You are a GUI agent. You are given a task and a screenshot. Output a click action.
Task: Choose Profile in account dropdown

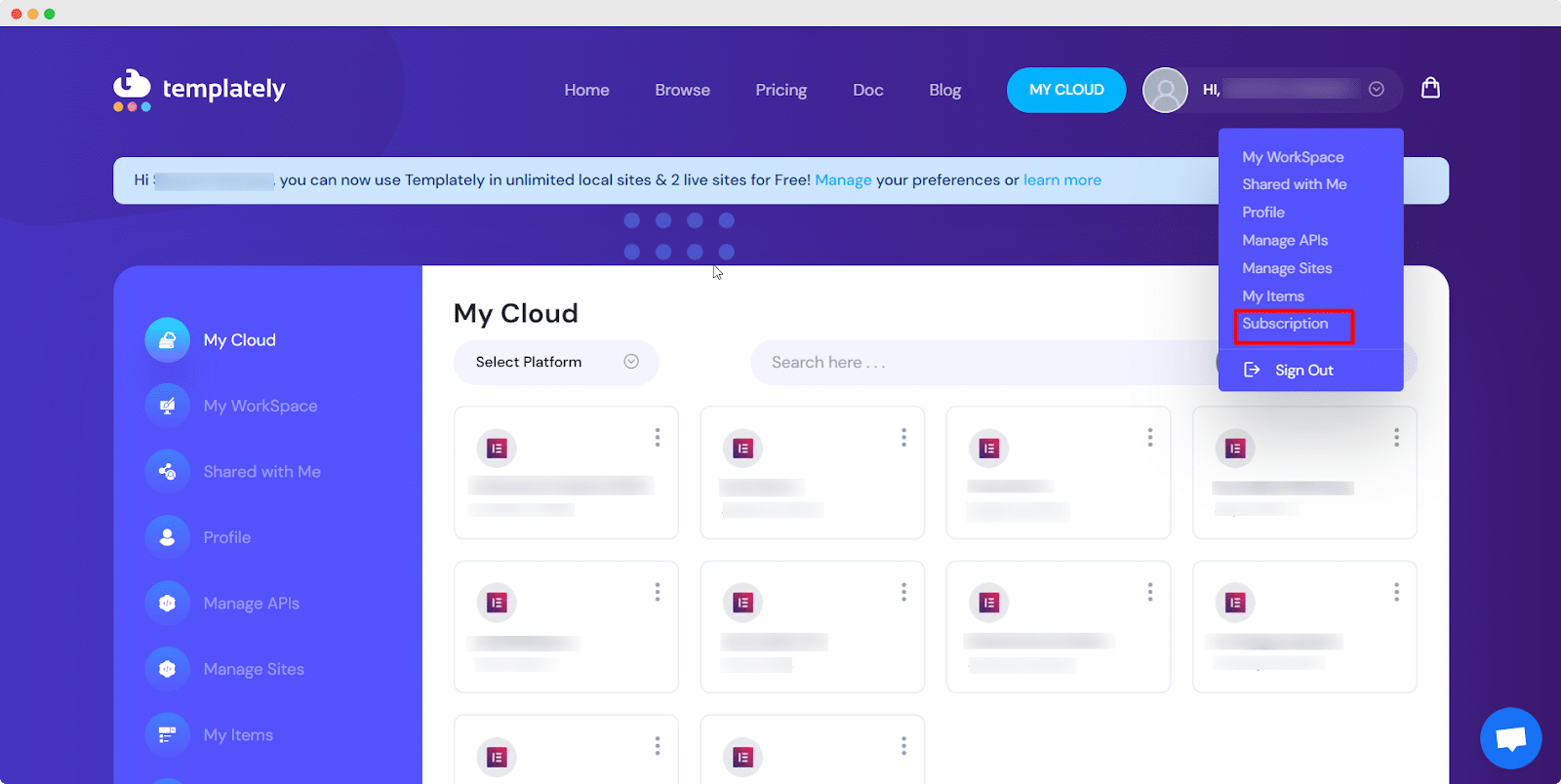(1263, 213)
